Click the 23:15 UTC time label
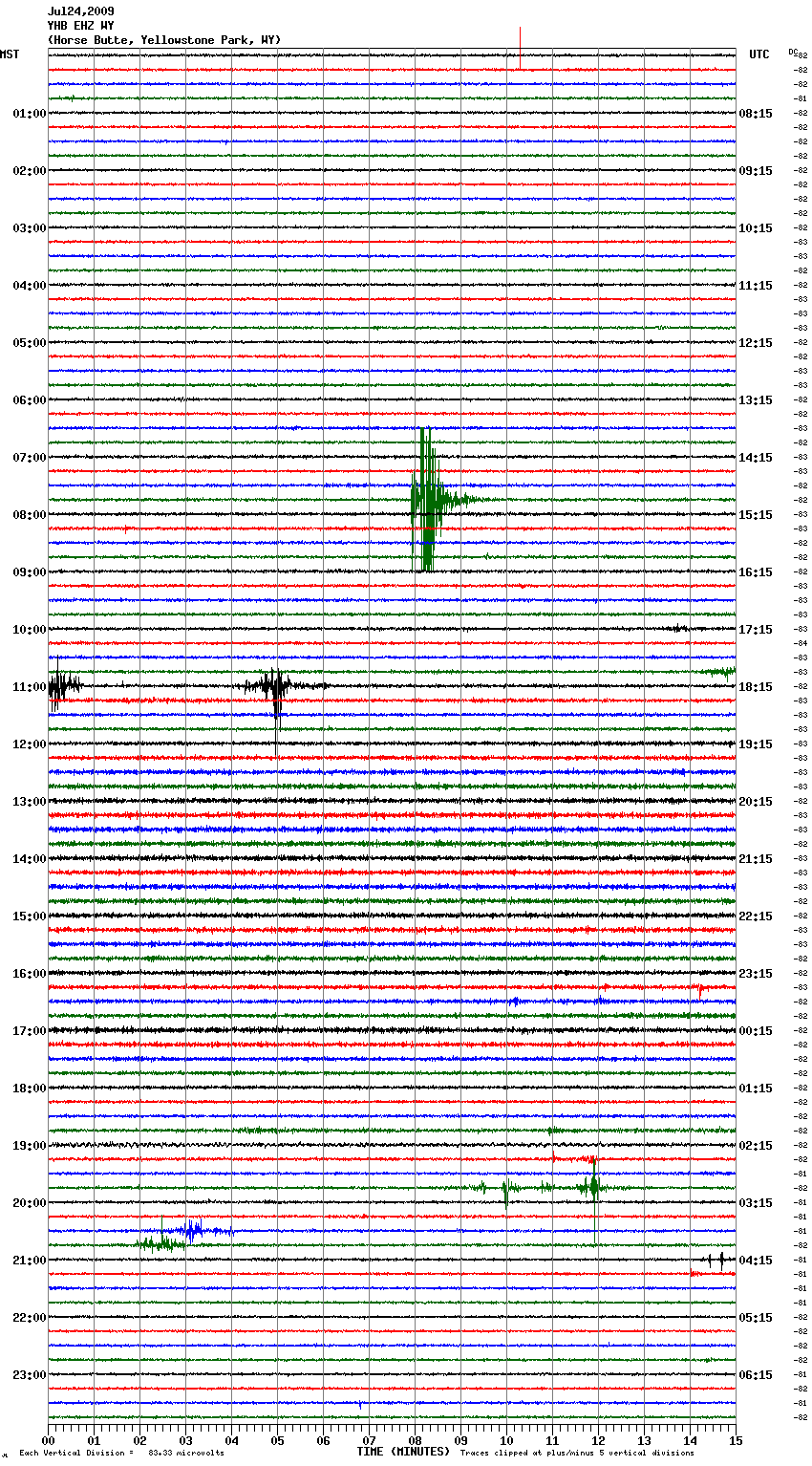Viewport: 812px width, 1466px height. (756, 974)
